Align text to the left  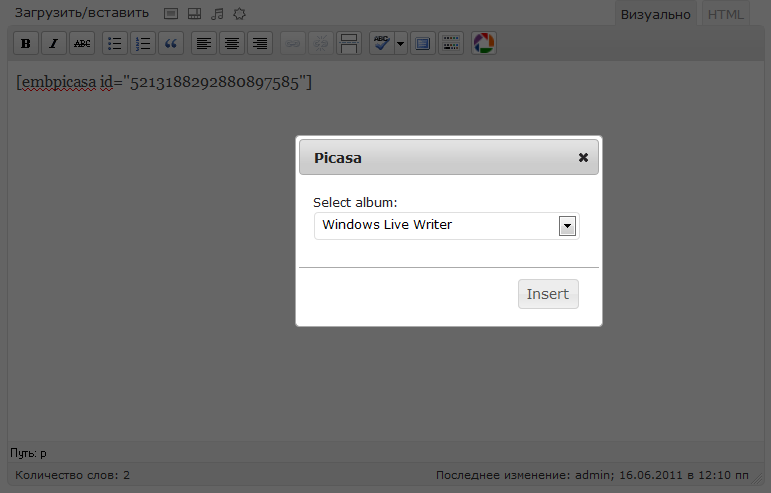coord(204,43)
